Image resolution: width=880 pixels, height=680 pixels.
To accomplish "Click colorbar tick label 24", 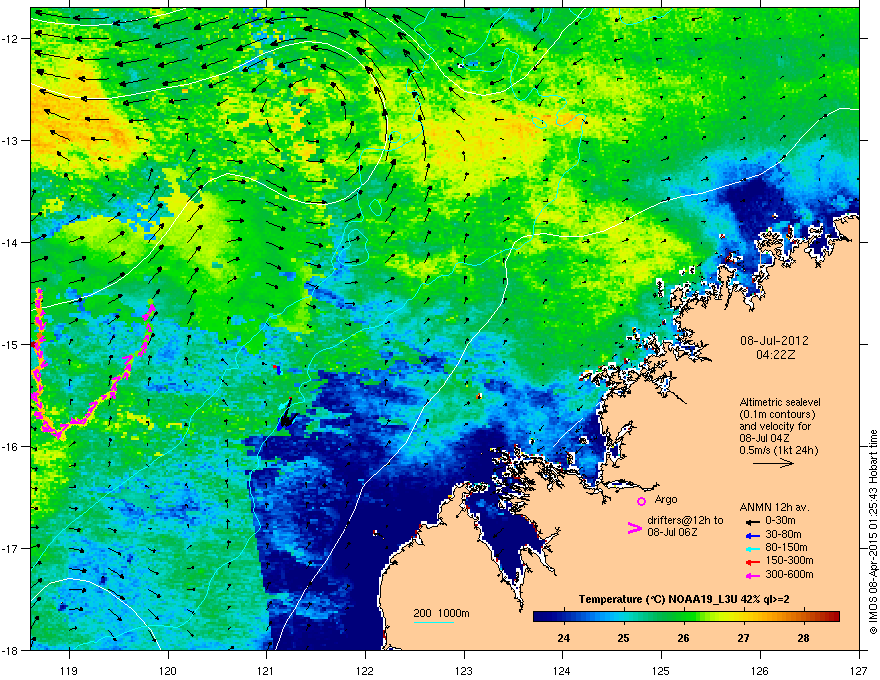I will [563, 638].
